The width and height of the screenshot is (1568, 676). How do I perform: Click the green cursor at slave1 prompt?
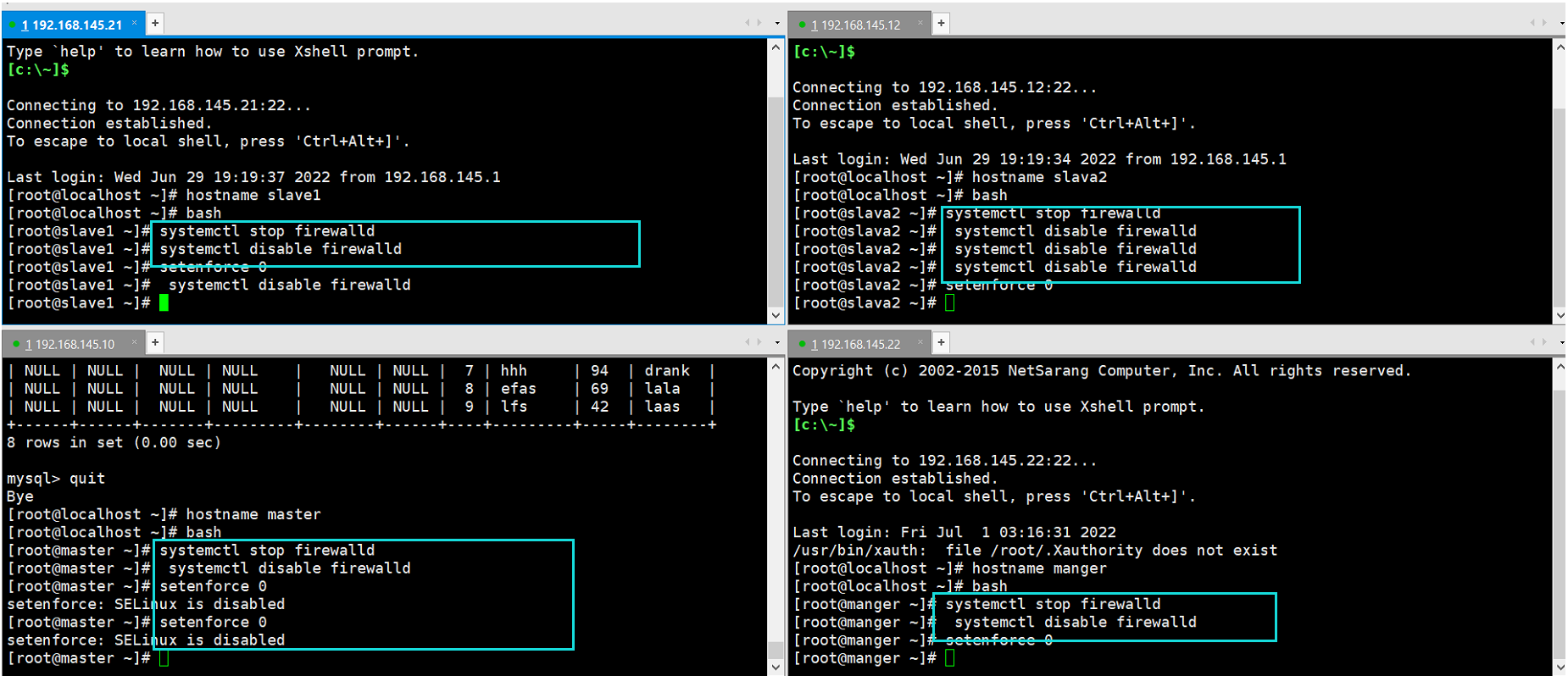point(164,302)
